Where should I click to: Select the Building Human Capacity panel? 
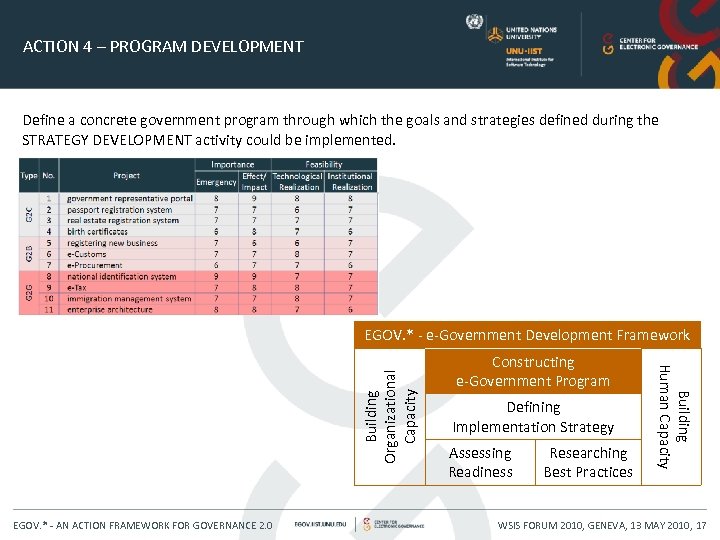coord(671,416)
